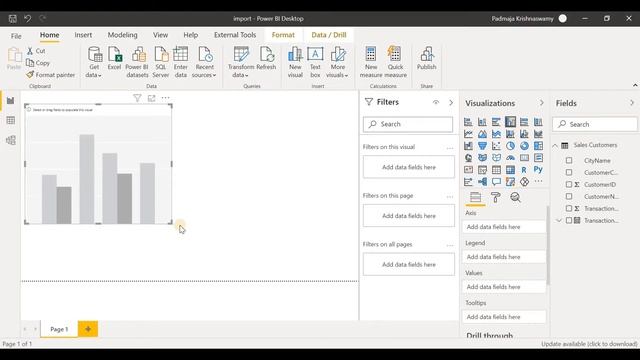
Task: Open the Fields well tab in Visualizations
Action: 476,198
